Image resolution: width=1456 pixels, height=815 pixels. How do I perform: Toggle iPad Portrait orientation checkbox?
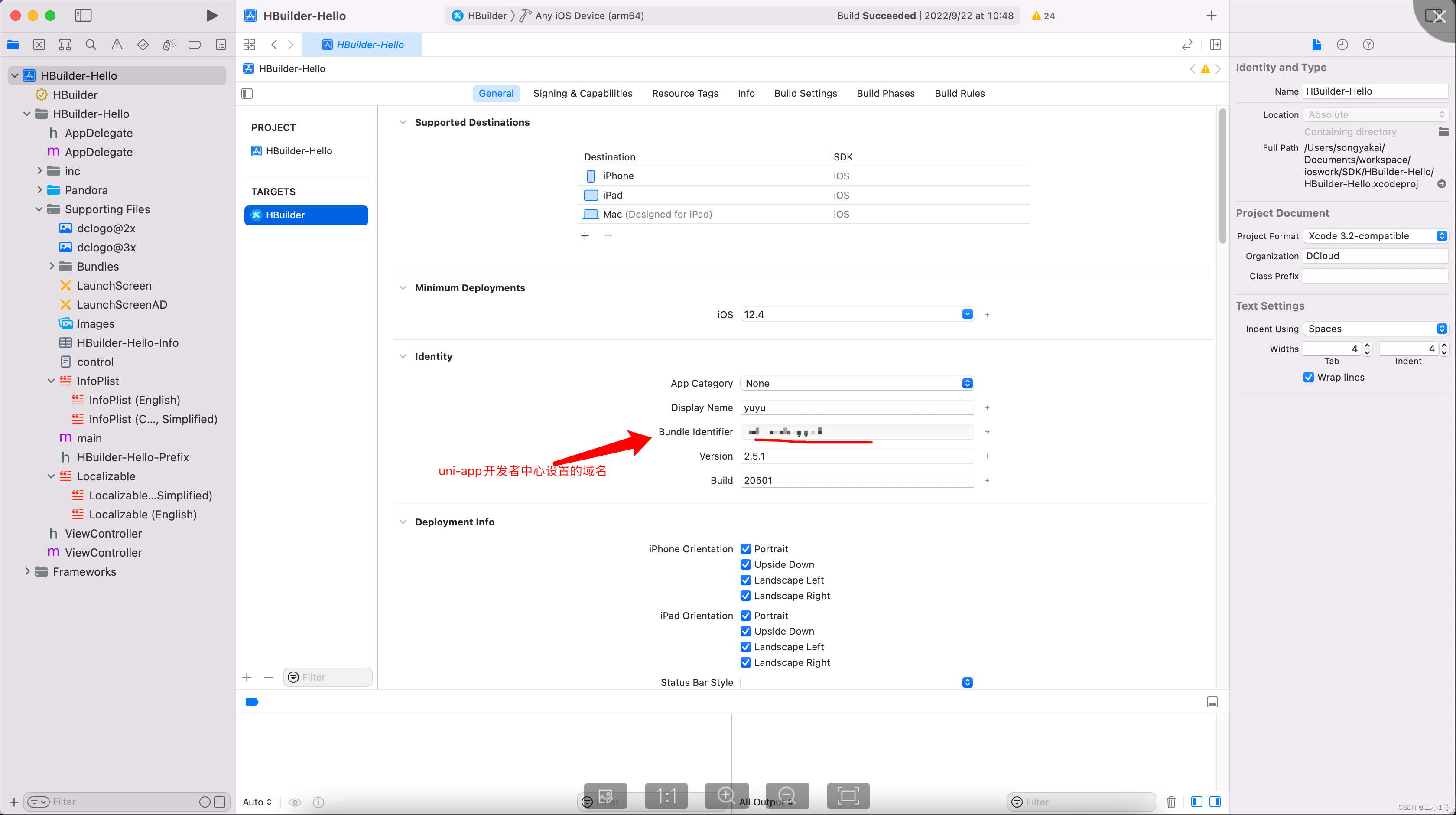[x=745, y=615]
